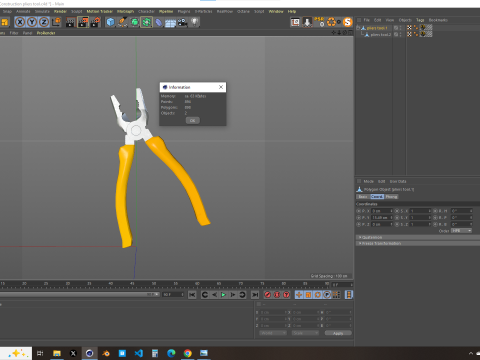Click Render View clapperboard icon
Viewport: 480px width, 360px height.
(x=71, y=22)
